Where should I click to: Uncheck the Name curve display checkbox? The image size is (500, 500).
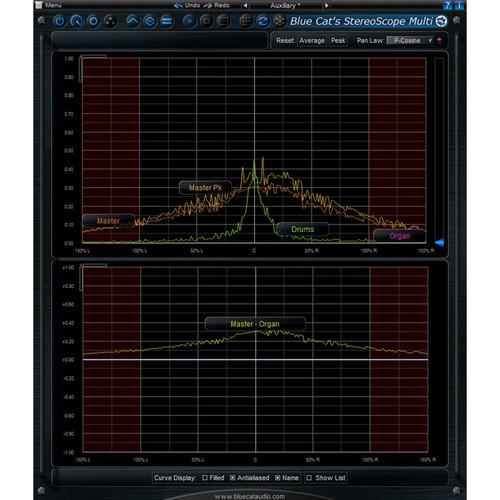(277, 478)
